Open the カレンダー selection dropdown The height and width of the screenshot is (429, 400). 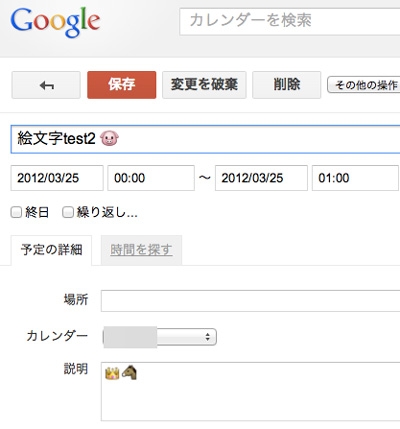point(160,337)
